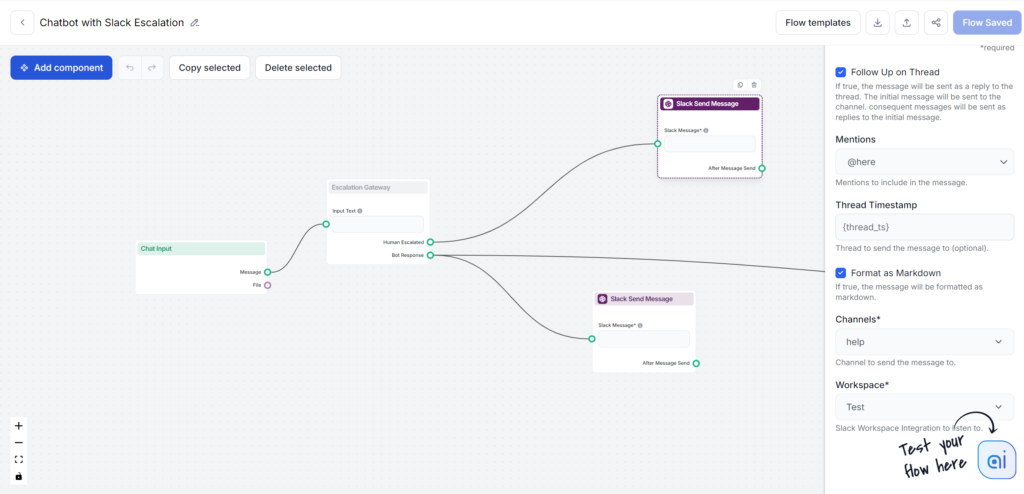Screen dimensions: 1024x494
Task: Fit the flow view to screen
Action: point(19,459)
